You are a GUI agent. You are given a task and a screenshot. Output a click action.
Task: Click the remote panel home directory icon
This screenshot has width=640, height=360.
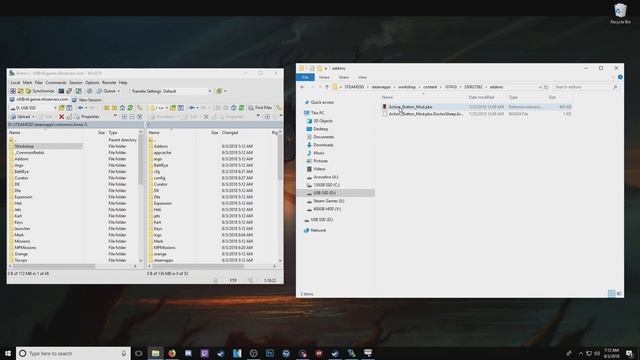(x=233, y=108)
